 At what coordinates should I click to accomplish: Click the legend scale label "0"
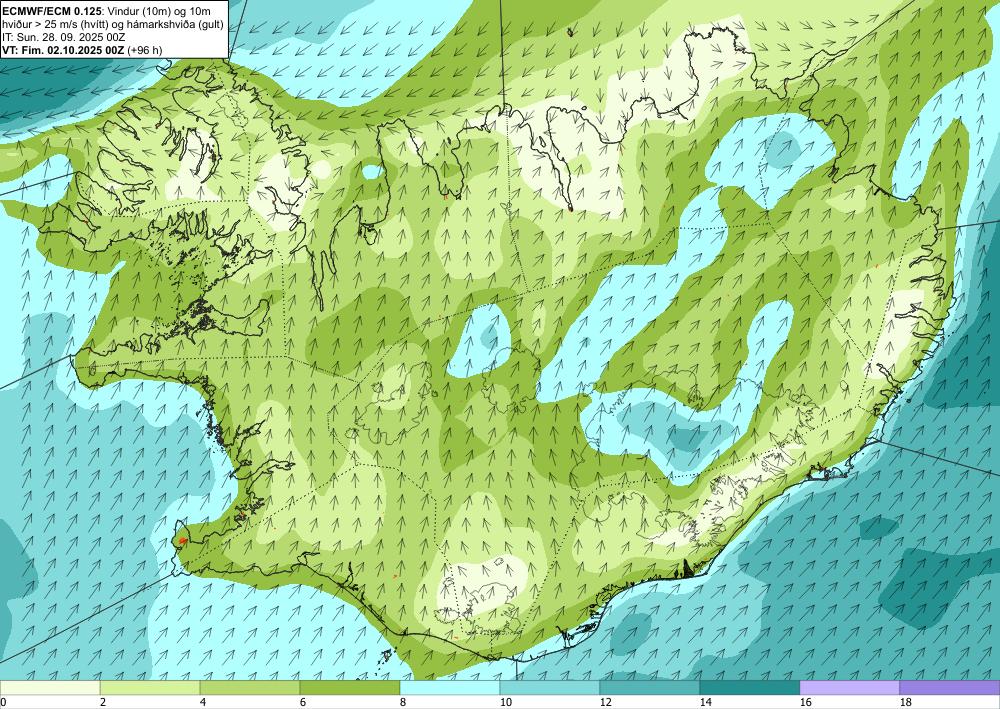(x=3, y=703)
